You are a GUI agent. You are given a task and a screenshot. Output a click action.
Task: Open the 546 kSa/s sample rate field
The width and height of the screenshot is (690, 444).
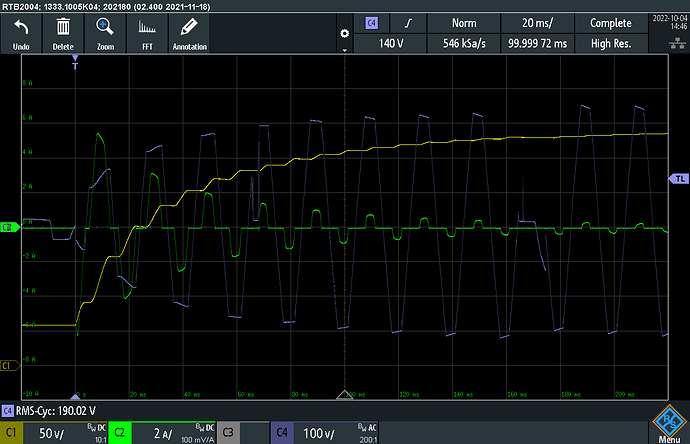[464, 44]
